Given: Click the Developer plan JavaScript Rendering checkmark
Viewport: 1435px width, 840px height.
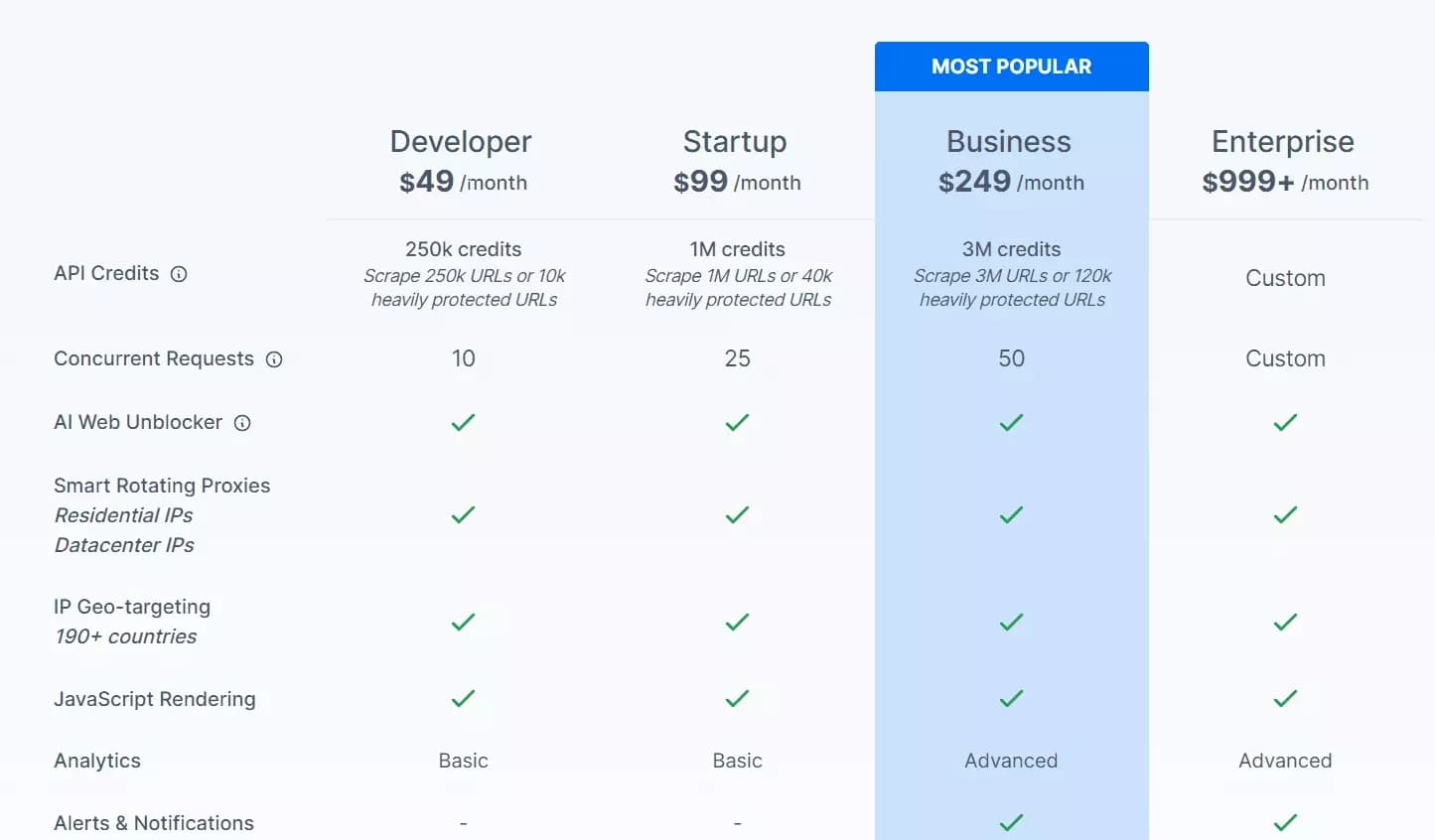Looking at the screenshot, I should coord(463,699).
